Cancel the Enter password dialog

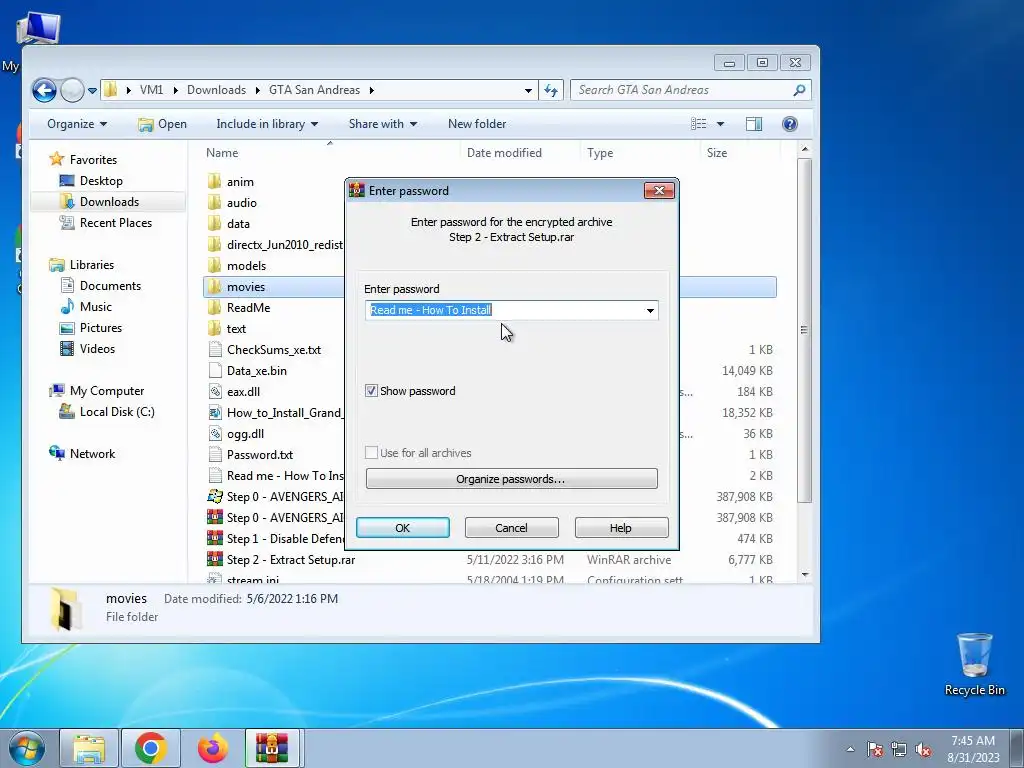coord(511,528)
